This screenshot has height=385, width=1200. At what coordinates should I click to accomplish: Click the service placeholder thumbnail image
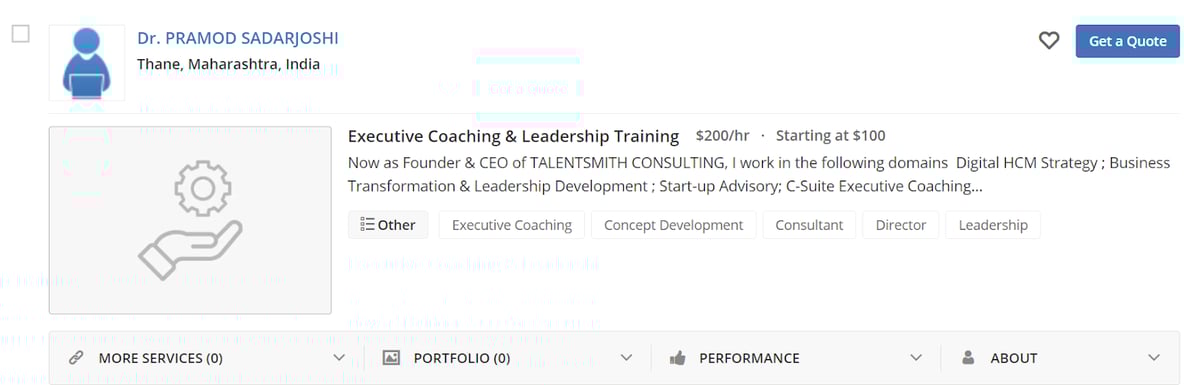[190, 220]
